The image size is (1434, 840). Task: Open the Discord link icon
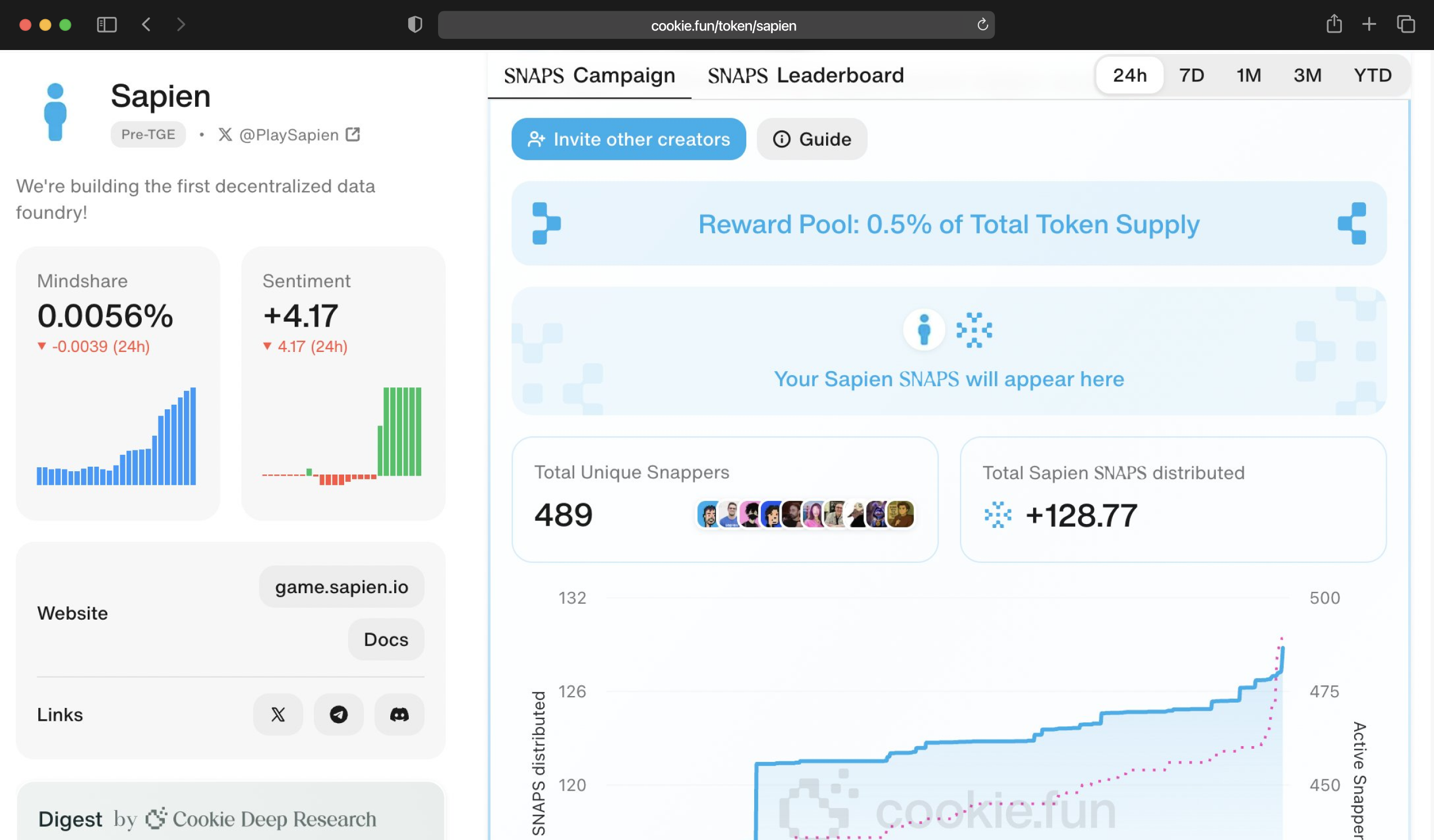point(399,714)
